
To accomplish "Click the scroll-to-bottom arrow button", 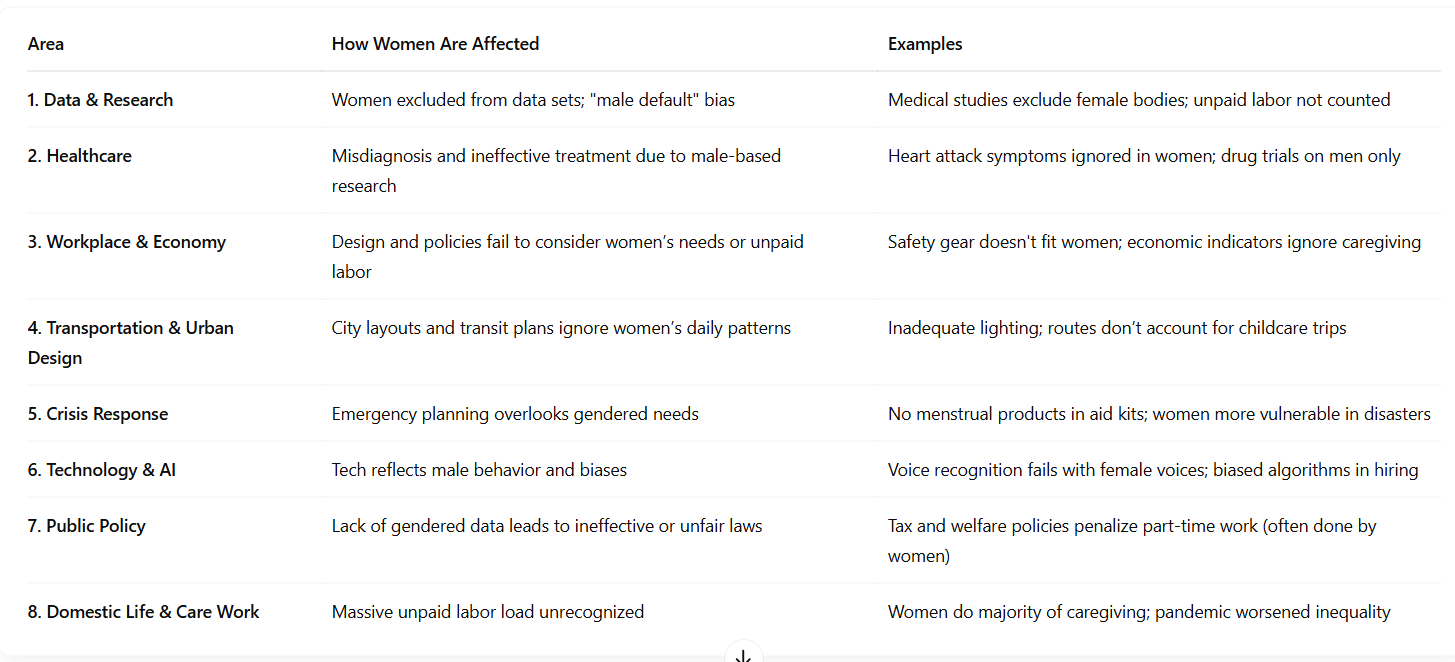I will coord(743,655).
